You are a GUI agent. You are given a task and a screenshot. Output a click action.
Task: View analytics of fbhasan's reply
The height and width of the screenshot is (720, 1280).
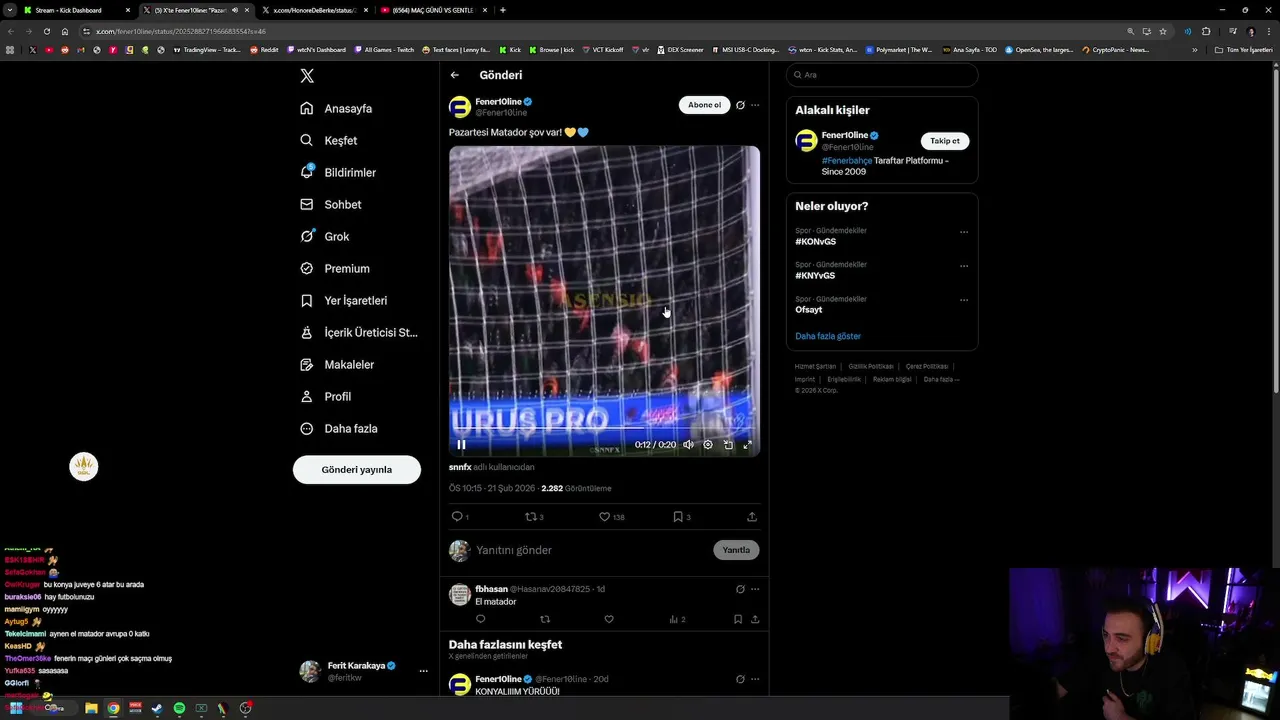coord(677,619)
